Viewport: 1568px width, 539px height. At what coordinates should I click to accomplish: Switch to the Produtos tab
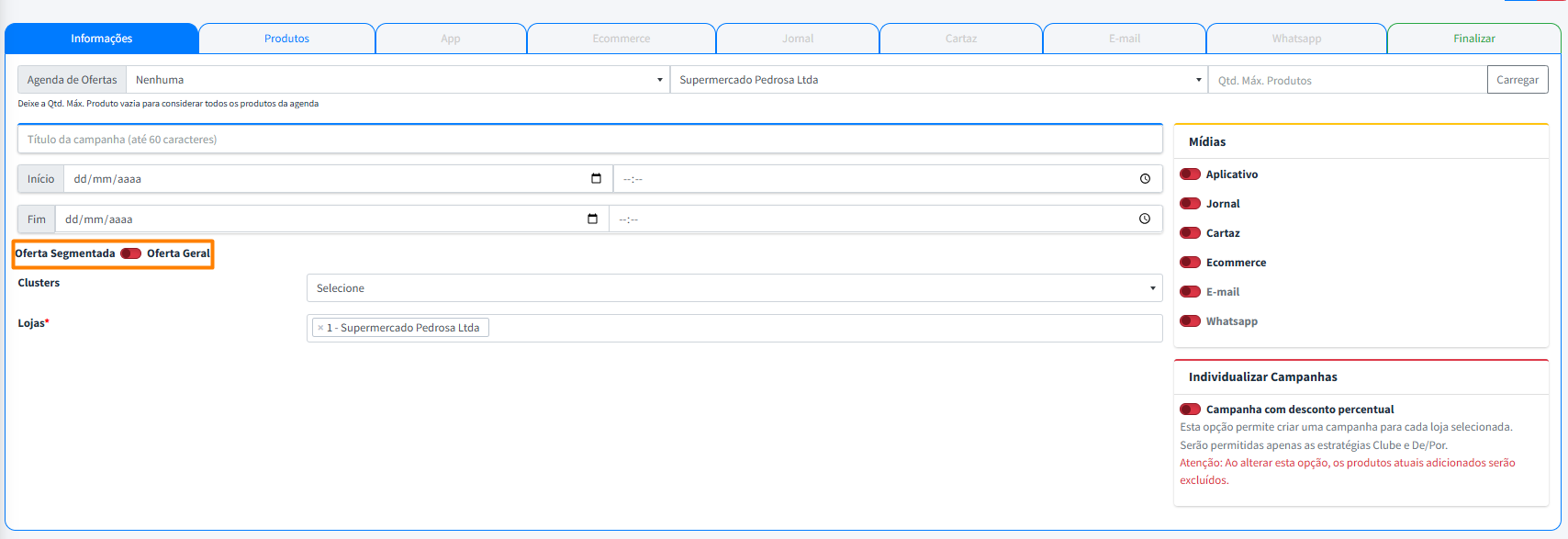(x=286, y=39)
